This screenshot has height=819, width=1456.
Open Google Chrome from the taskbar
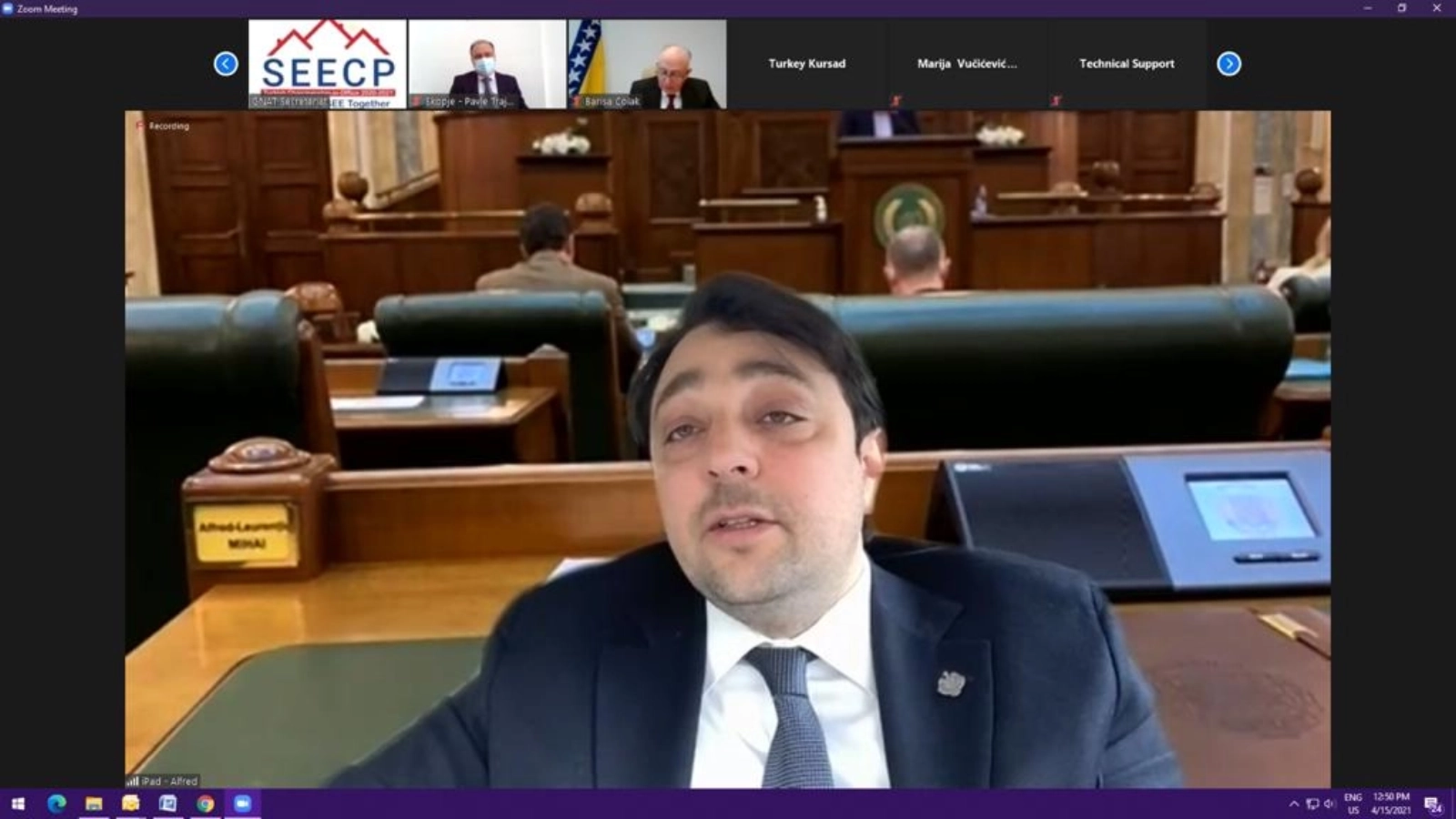click(206, 804)
